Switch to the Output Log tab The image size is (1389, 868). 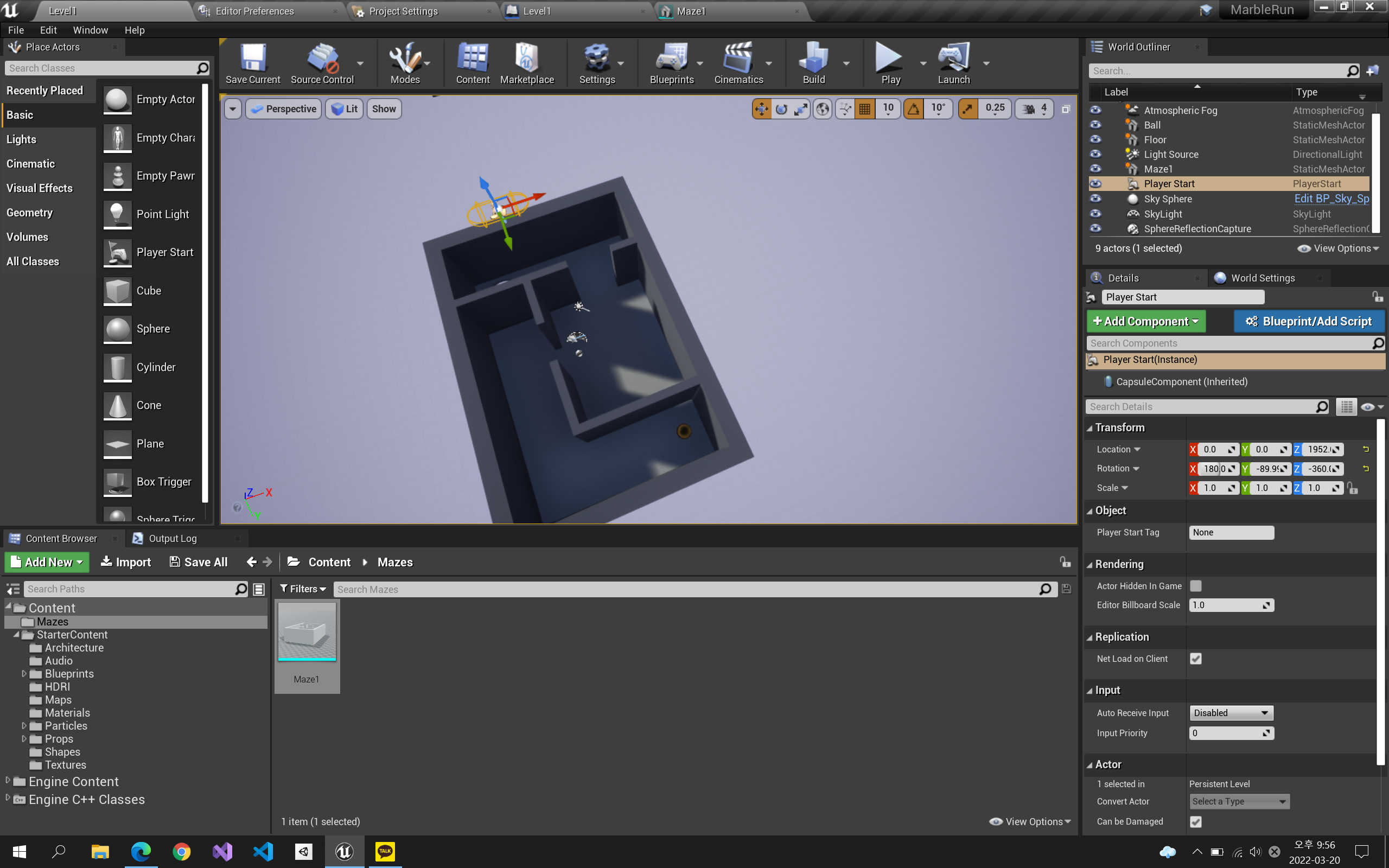[x=172, y=539]
